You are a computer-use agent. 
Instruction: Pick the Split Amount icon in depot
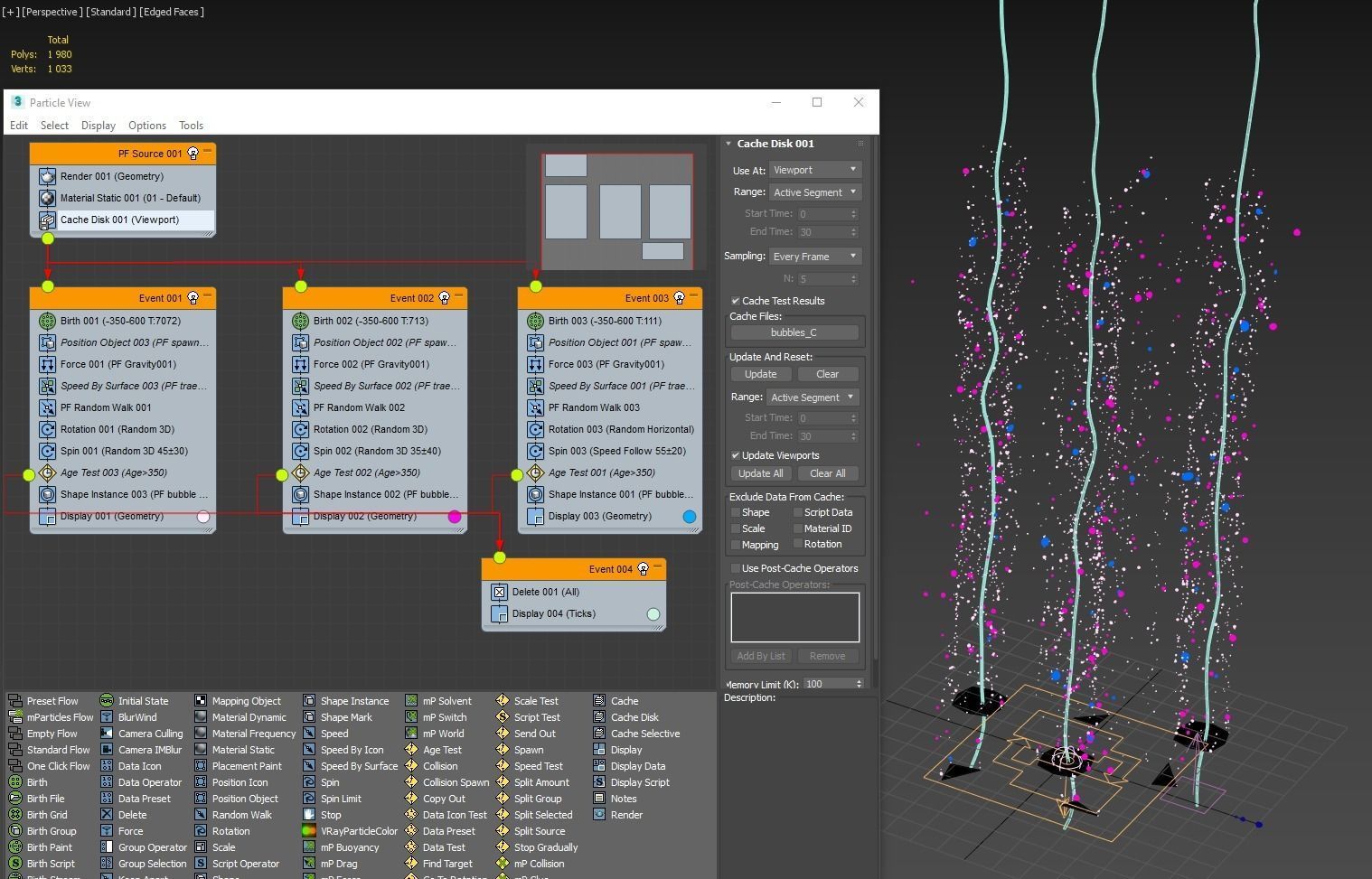pos(503,782)
